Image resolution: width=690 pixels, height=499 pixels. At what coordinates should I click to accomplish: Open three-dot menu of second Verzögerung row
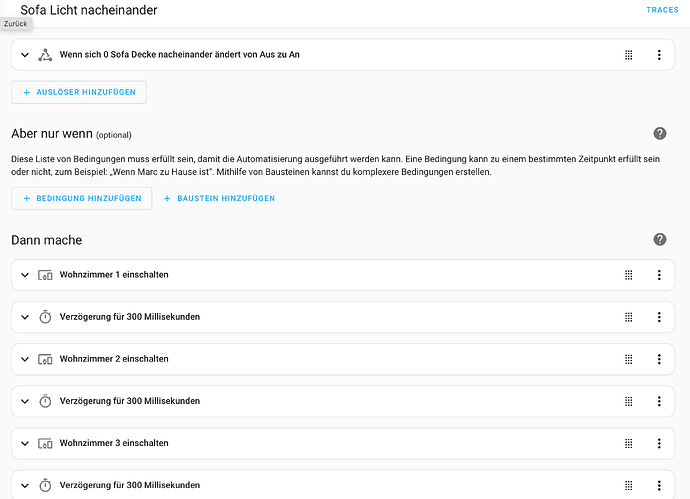[659, 401]
